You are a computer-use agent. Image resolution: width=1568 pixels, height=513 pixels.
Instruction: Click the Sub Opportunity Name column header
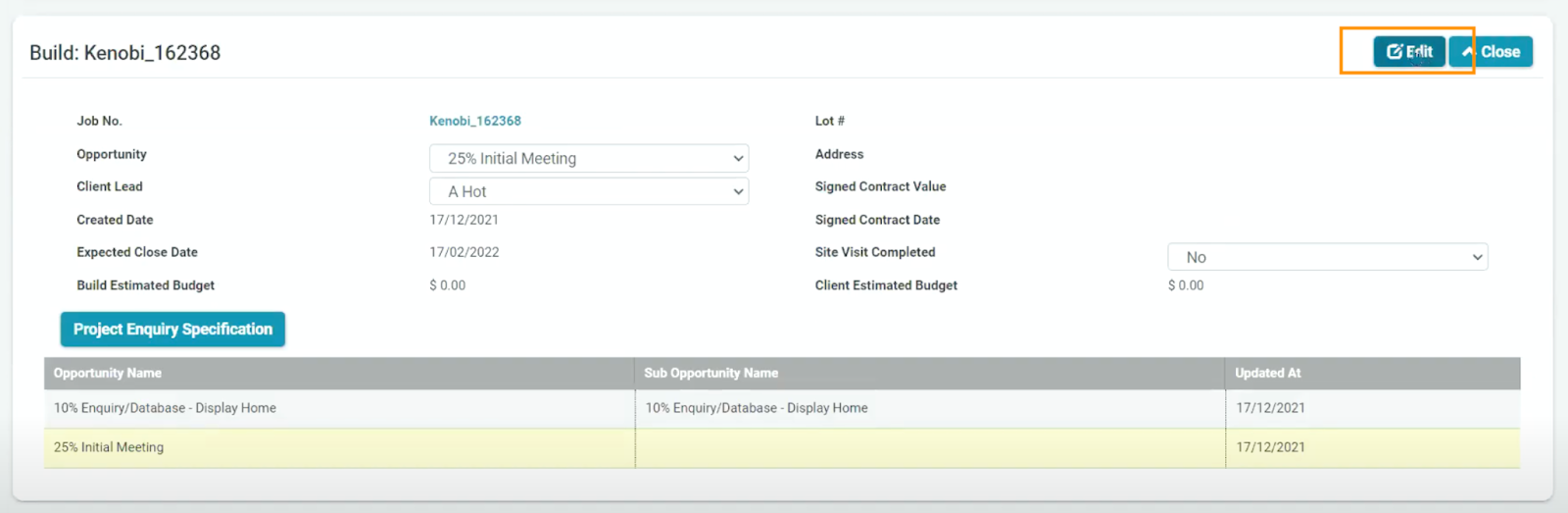coord(710,373)
